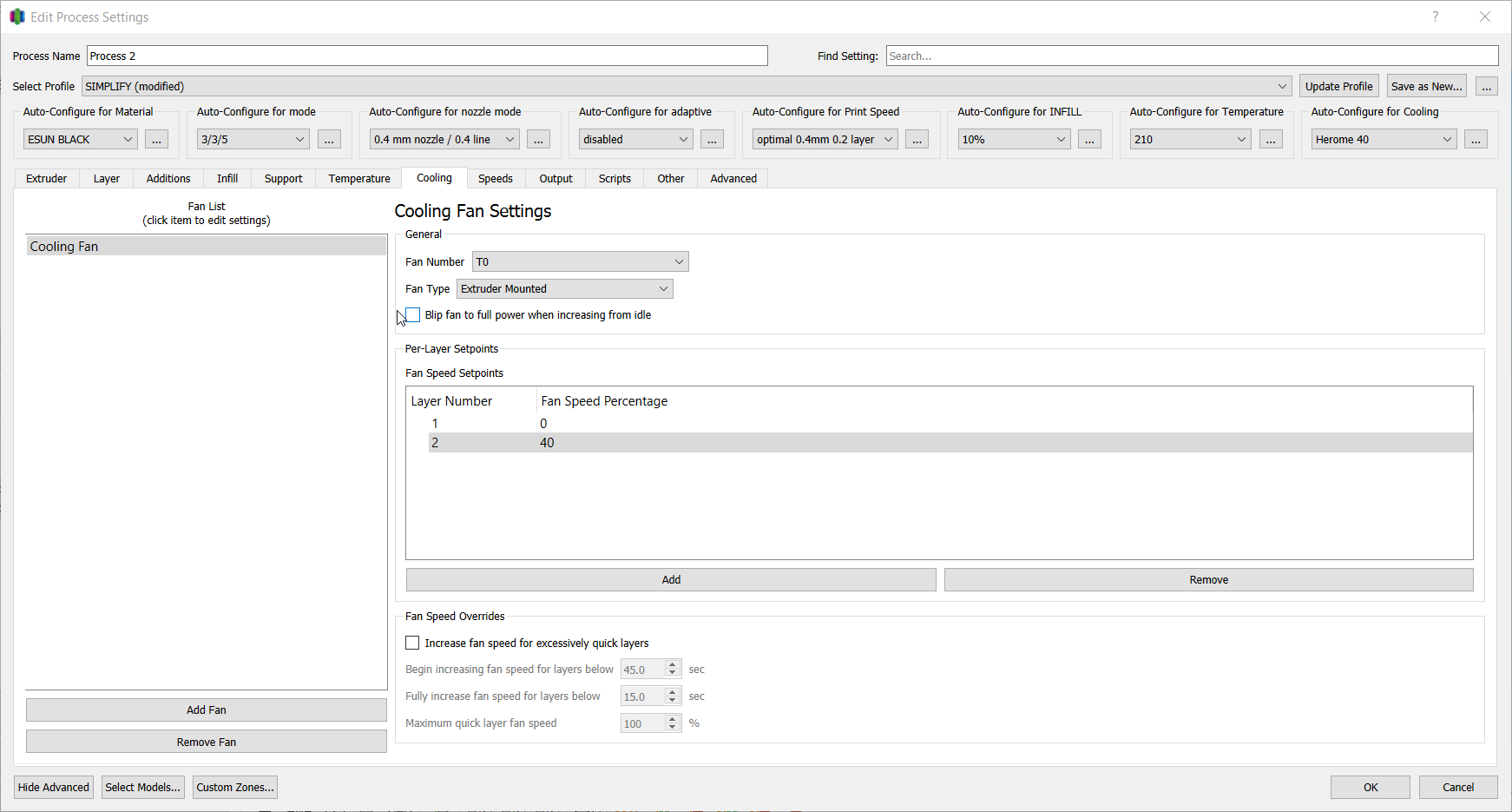Open the 0.4 mm nozzle dropdown
This screenshot has height=812, width=1512.
point(444,139)
